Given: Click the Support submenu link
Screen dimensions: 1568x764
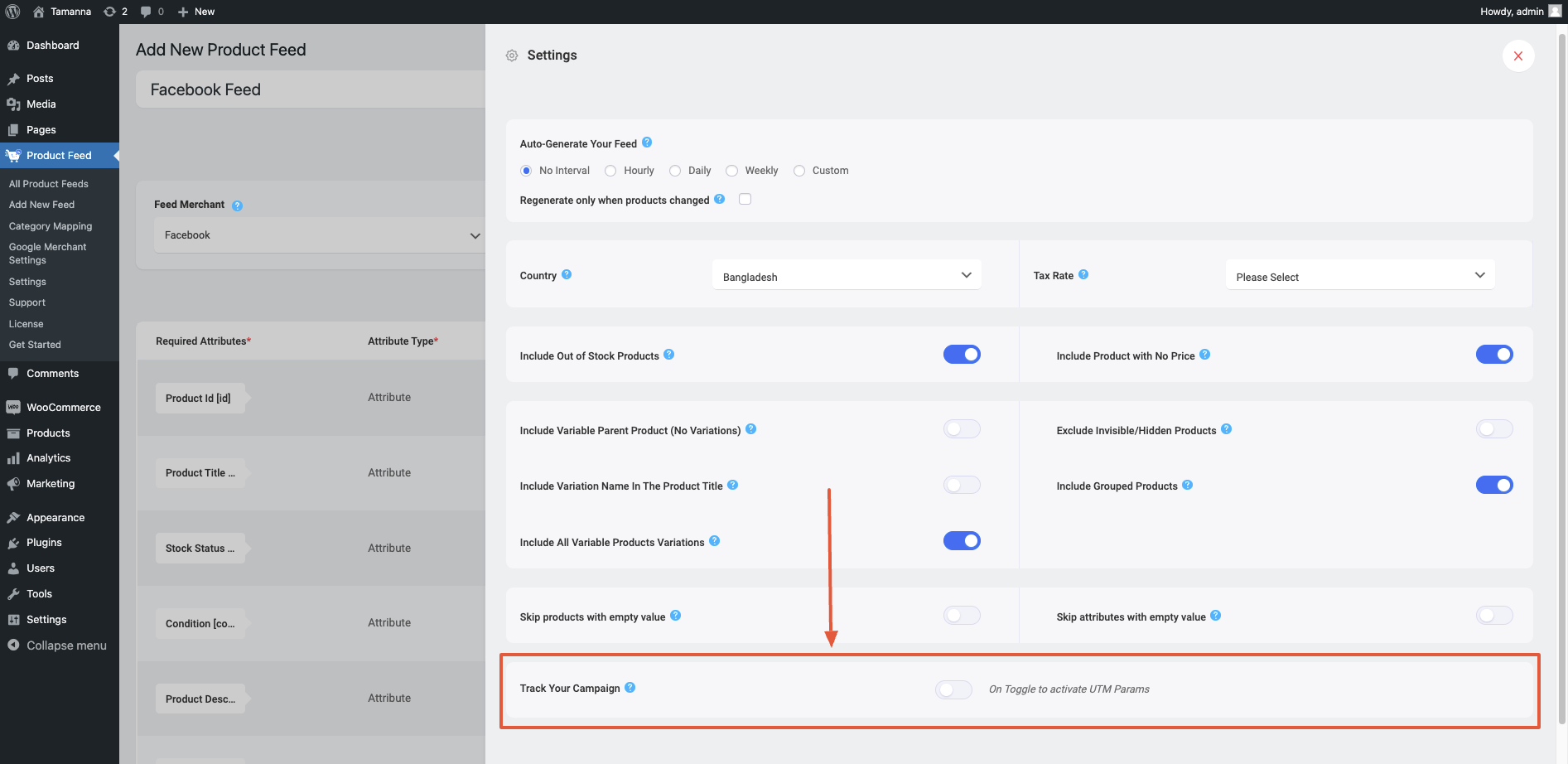Looking at the screenshot, I should (x=27, y=302).
